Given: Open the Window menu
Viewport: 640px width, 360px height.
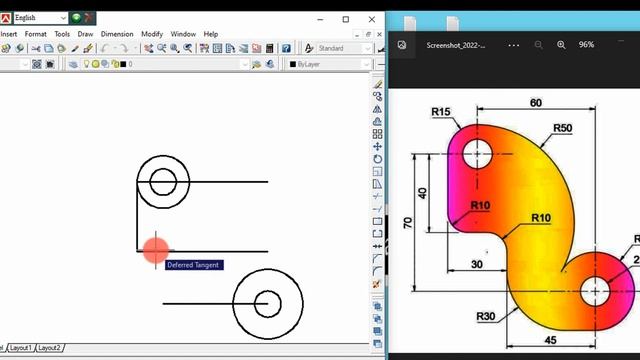Looking at the screenshot, I should click(183, 34).
